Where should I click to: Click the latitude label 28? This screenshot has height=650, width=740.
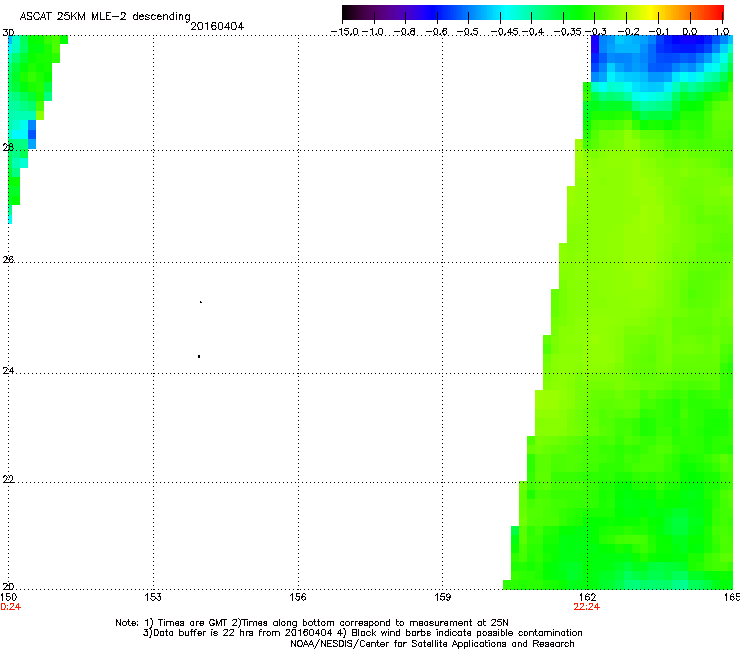tap(8, 147)
